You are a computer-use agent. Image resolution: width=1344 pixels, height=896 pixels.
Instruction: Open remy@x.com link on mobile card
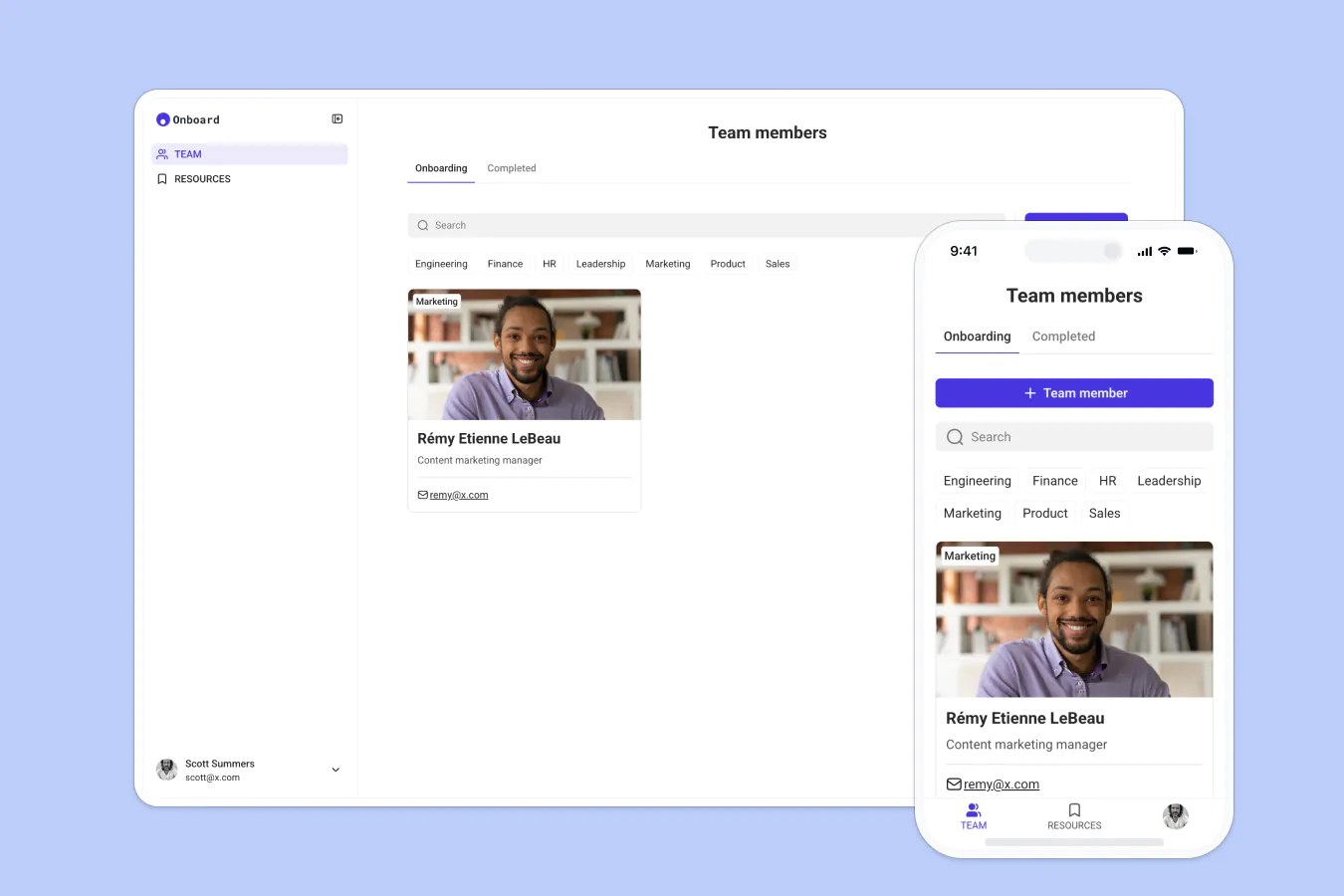point(1002,784)
